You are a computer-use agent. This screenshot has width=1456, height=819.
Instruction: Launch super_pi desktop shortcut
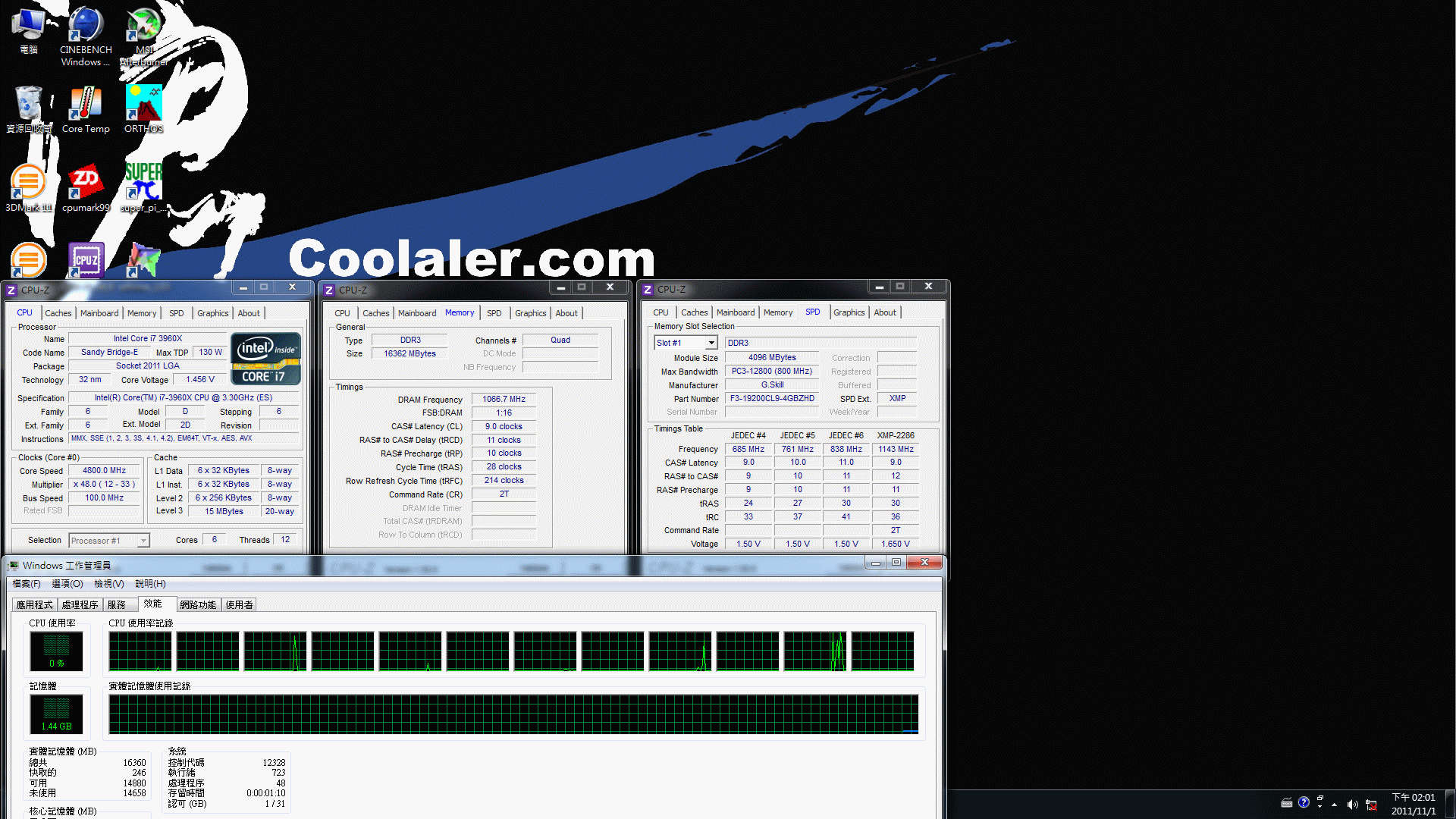143,188
